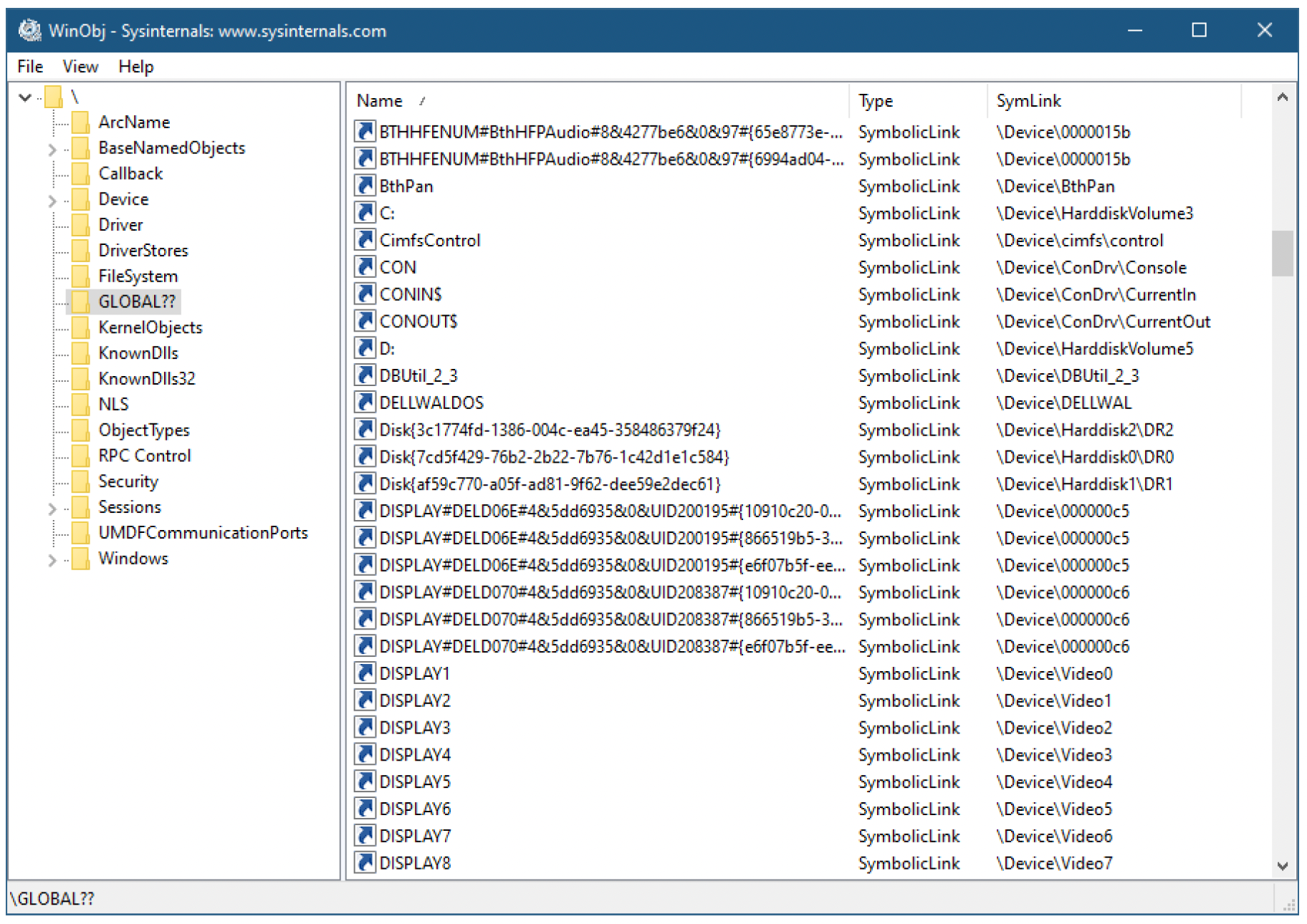Click the scrollbar down arrow
This screenshot has width=1307, height=924.
point(1282,866)
